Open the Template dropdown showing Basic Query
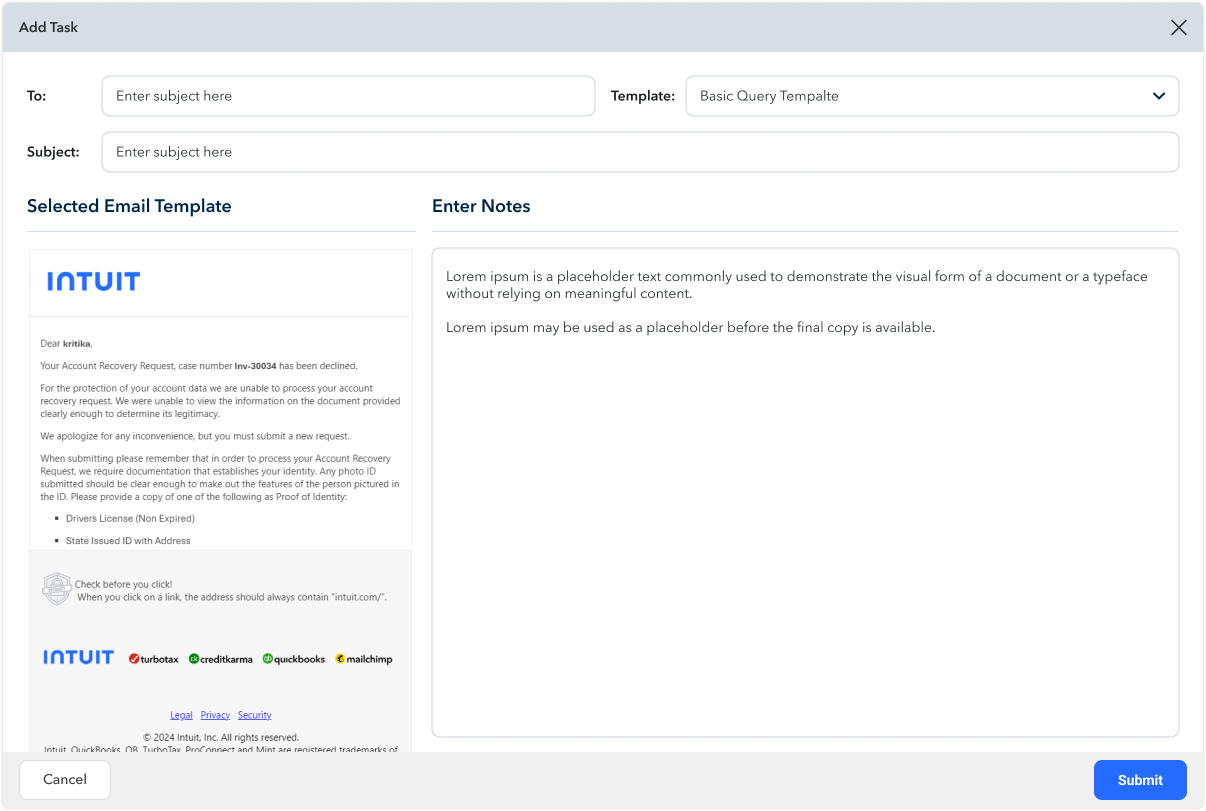This screenshot has height=811, width=1206. 920,96
